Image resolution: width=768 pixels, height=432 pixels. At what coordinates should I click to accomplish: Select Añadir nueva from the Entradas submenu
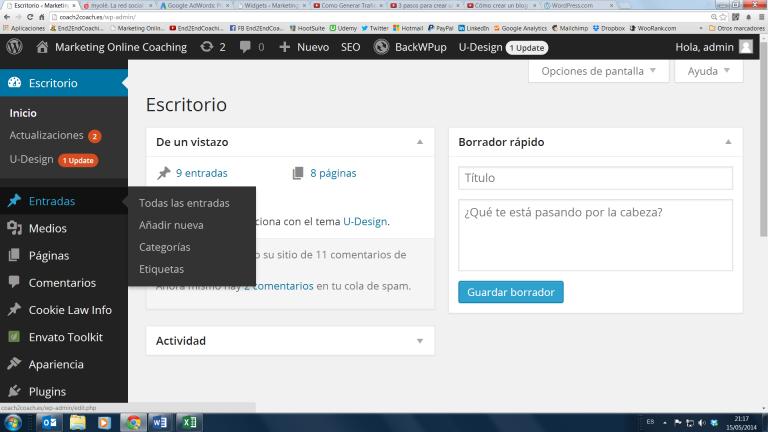pyautogui.click(x=171, y=225)
